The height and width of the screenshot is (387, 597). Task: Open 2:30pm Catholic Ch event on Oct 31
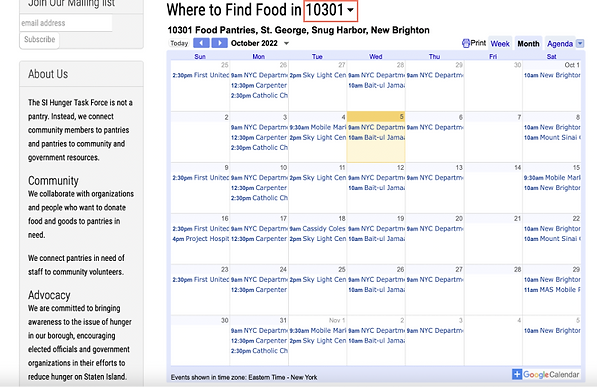259,351
